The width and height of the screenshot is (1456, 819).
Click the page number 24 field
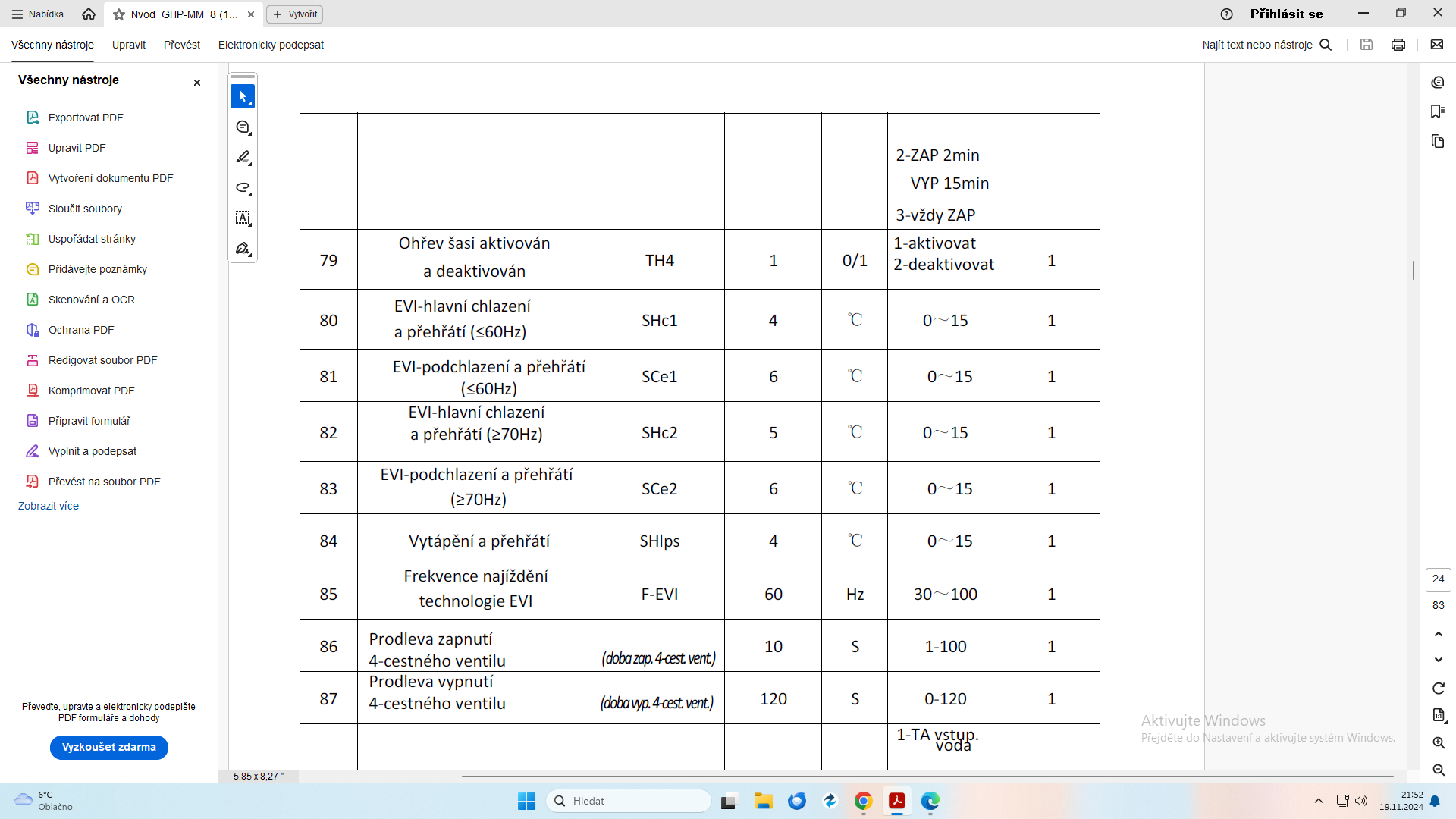tap(1438, 579)
